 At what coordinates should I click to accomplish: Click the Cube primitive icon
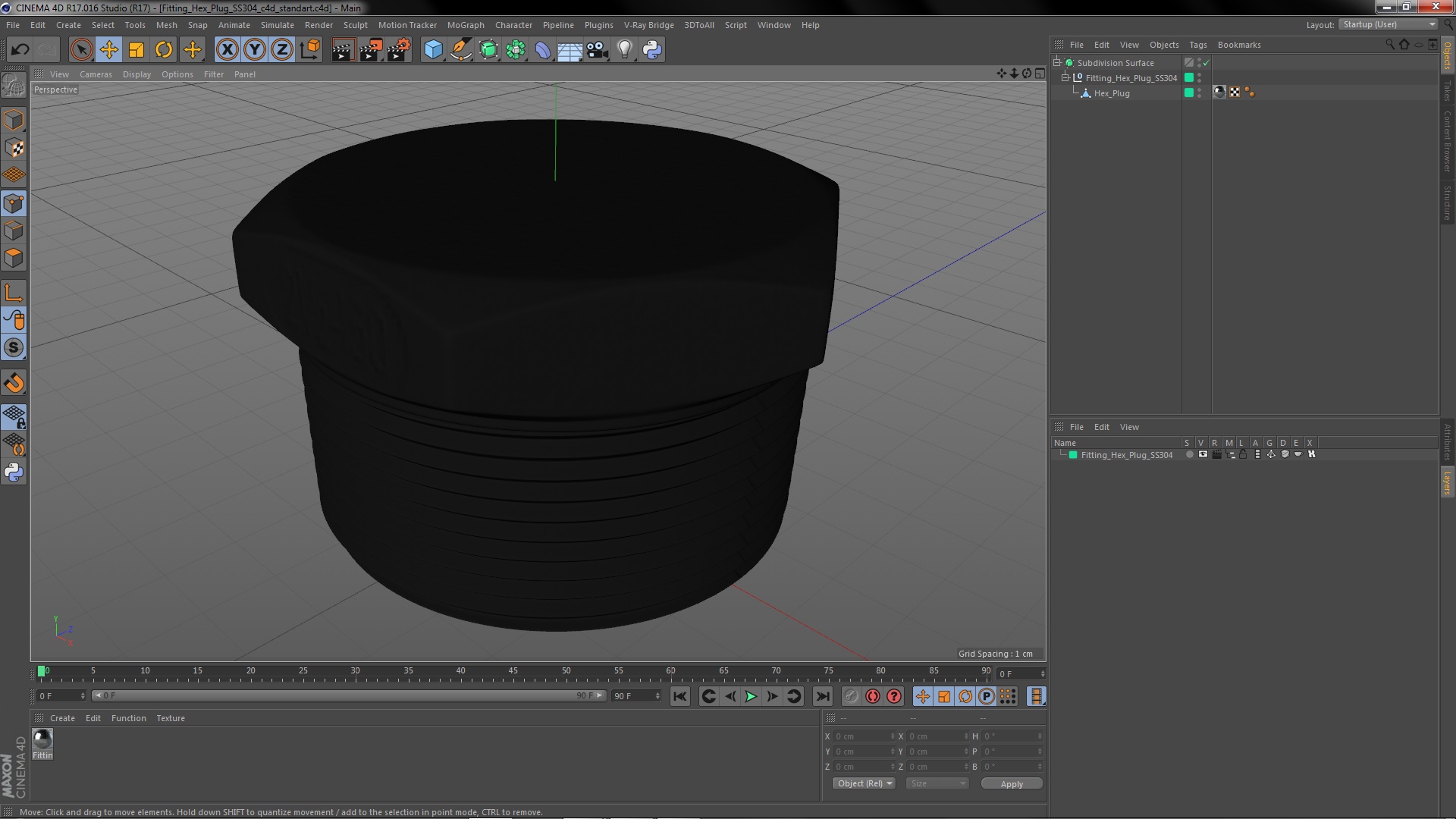pyautogui.click(x=433, y=50)
